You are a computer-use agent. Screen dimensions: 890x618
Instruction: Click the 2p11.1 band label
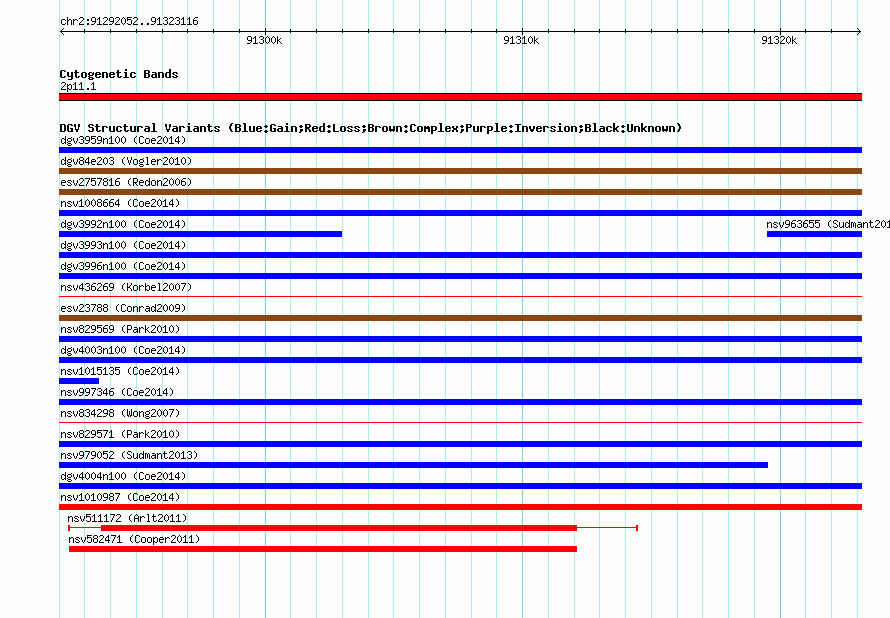78,86
